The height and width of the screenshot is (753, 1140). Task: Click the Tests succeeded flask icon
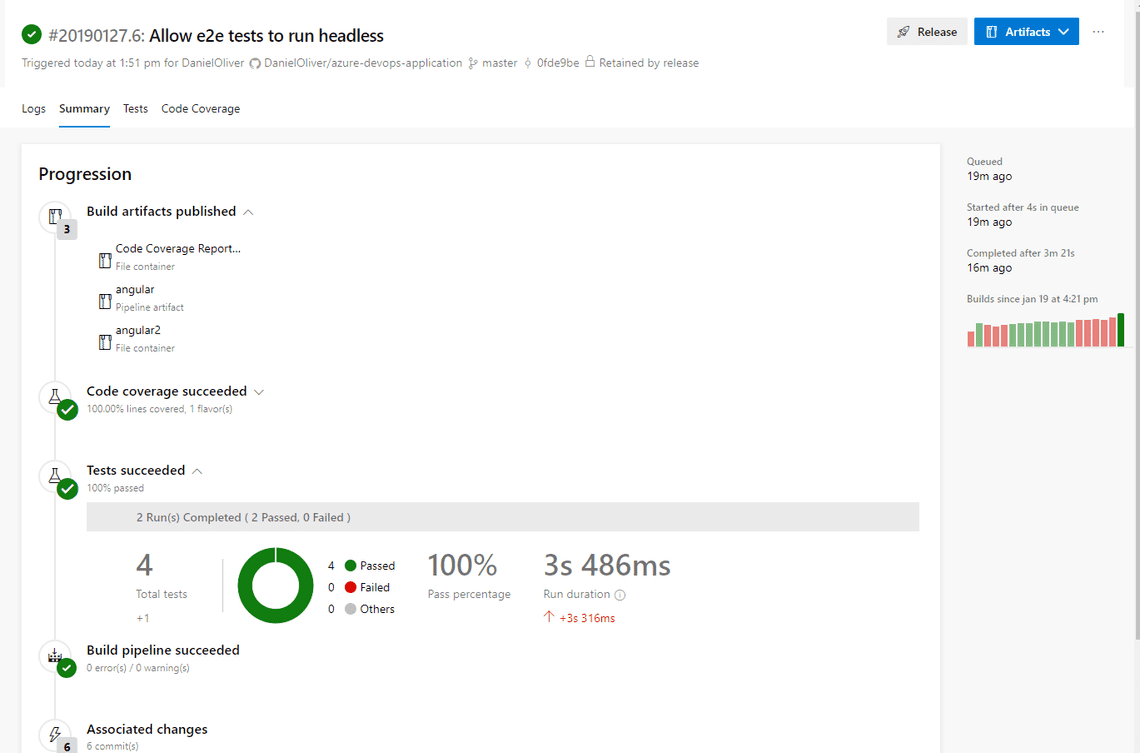(55, 476)
